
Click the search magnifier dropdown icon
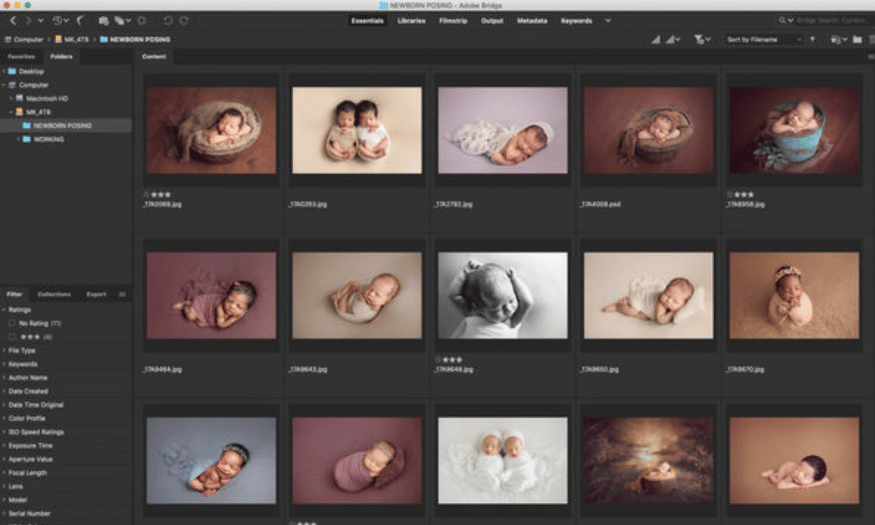click(786, 21)
